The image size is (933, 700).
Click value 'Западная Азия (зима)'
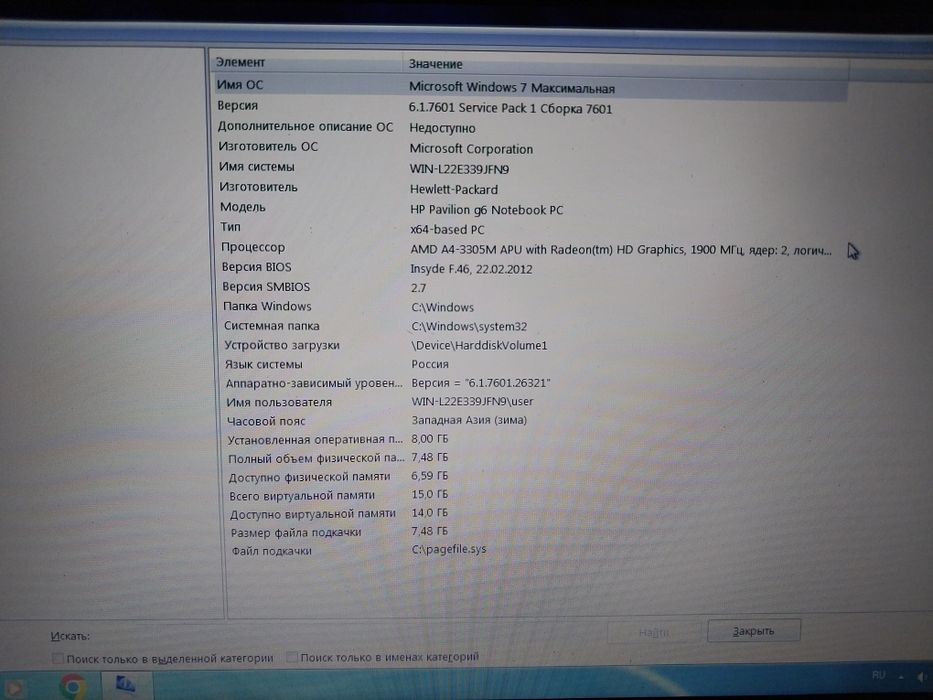(x=469, y=420)
